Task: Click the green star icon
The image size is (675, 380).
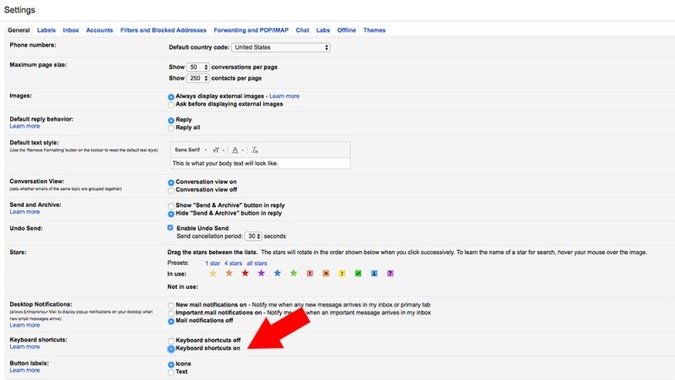Action: pyautogui.click(x=294, y=273)
